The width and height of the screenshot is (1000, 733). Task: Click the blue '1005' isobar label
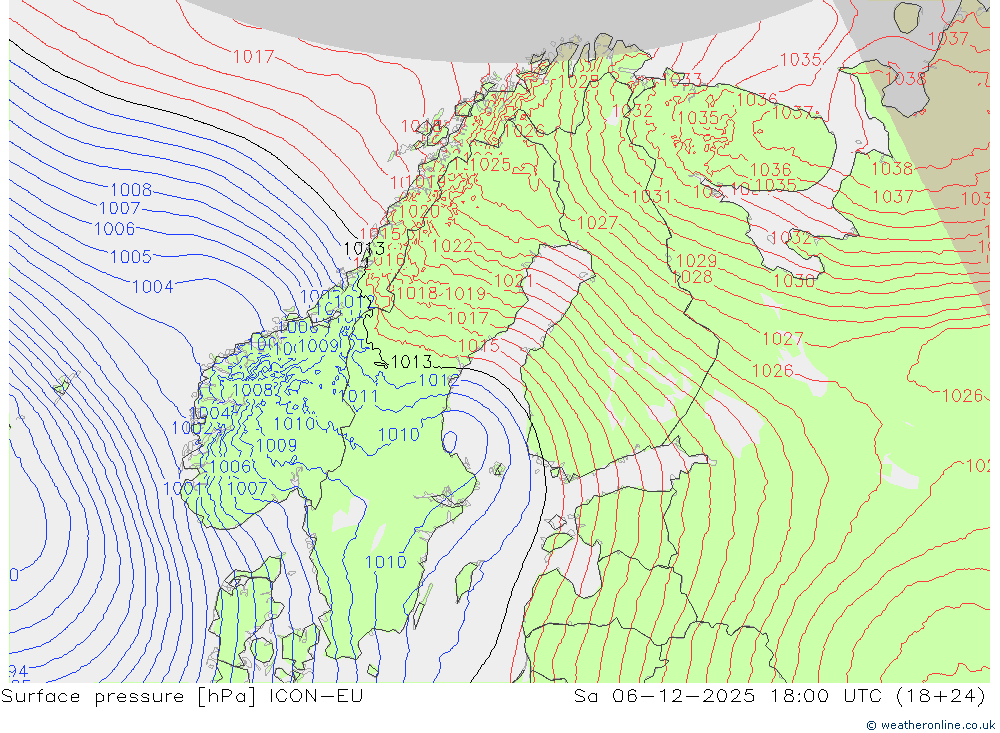click(131, 257)
